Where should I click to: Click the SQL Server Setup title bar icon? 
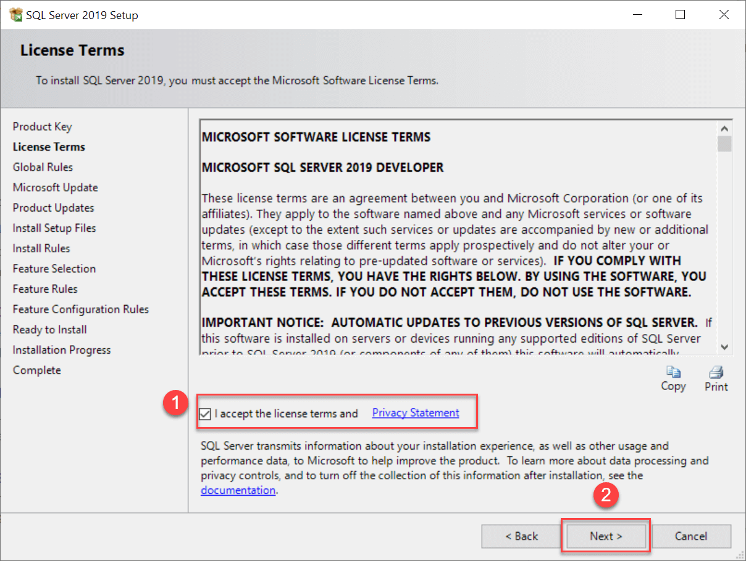point(16,15)
